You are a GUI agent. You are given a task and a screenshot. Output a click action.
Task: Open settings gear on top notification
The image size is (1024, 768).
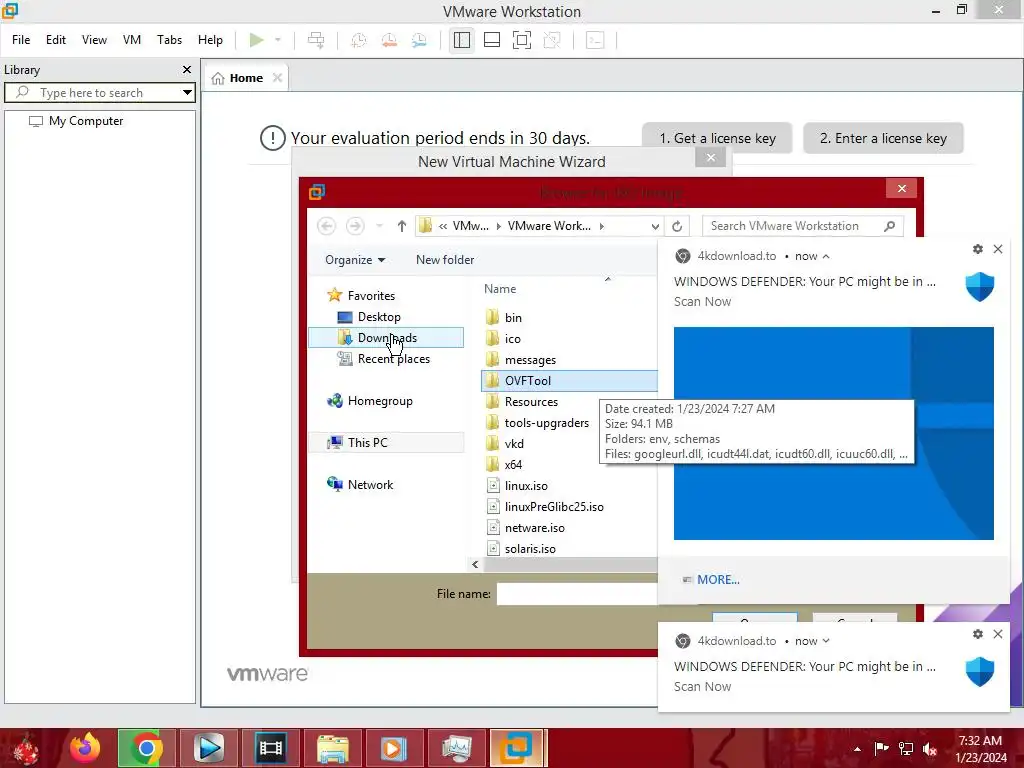978,249
